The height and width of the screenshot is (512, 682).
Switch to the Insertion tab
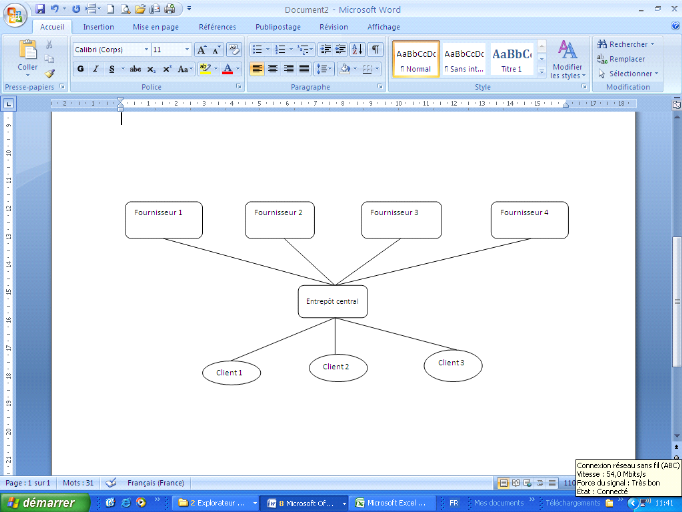pos(99,27)
